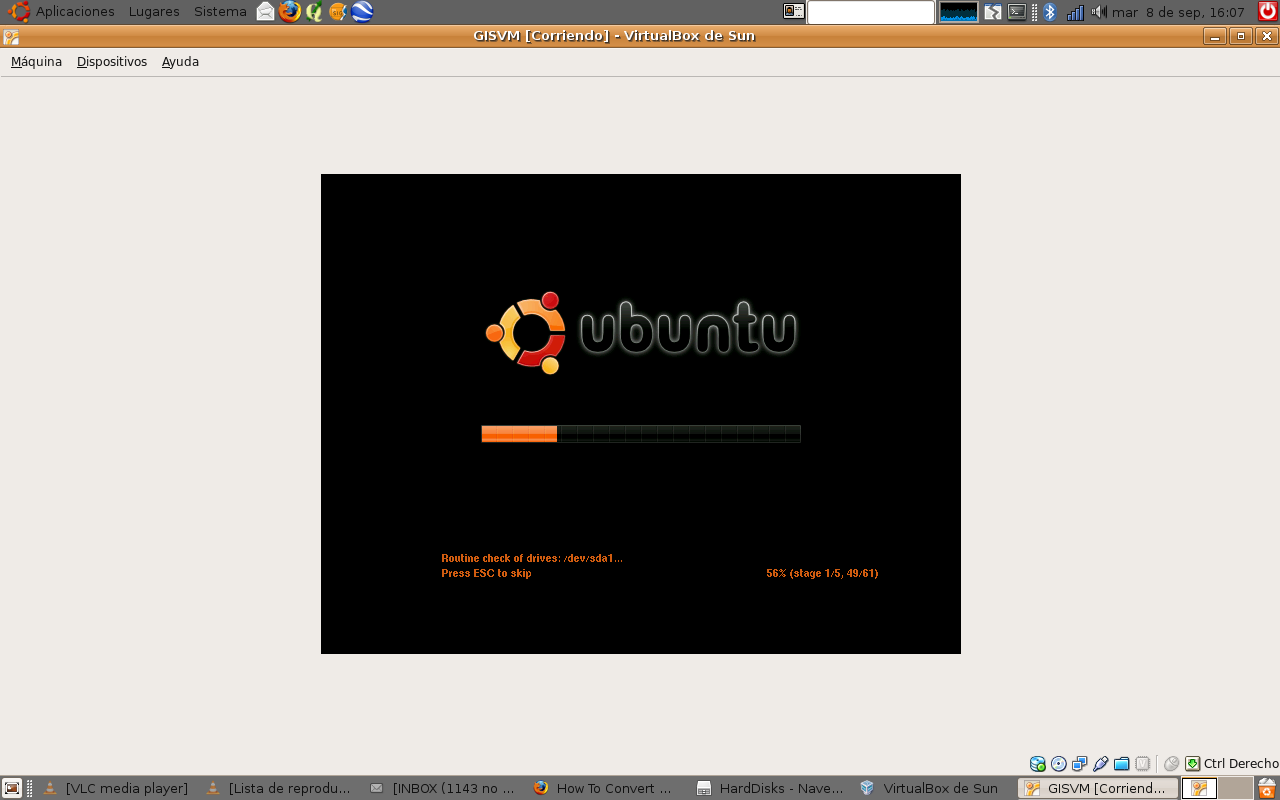Image resolution: width=1280 pixels, height=800 pixels.
Task: Click the Ctrl Derecho host key label
Action: click(x=1241, y=764)
